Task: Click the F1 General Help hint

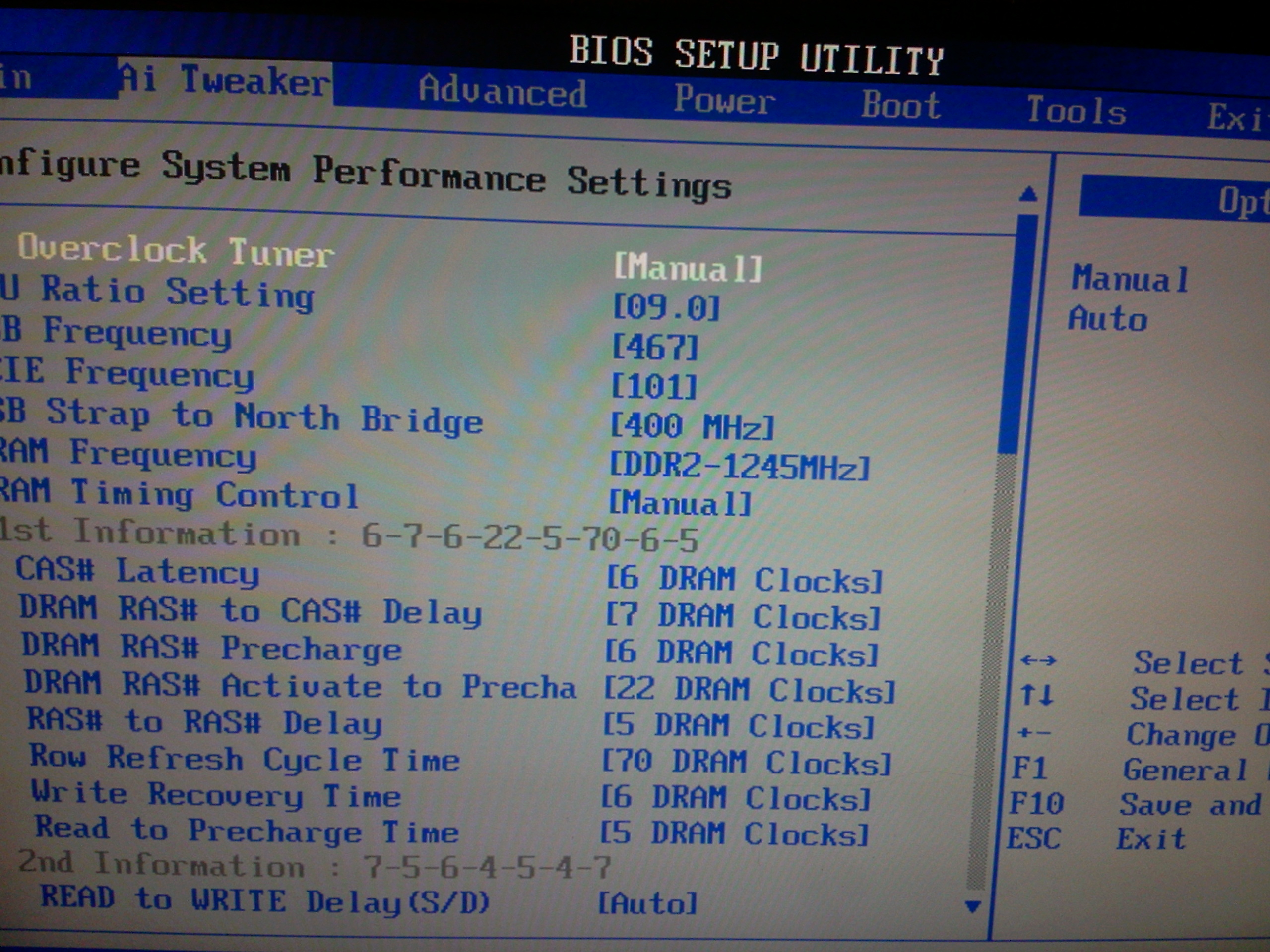Action: pyautogui.click(x=1030, y=768)
